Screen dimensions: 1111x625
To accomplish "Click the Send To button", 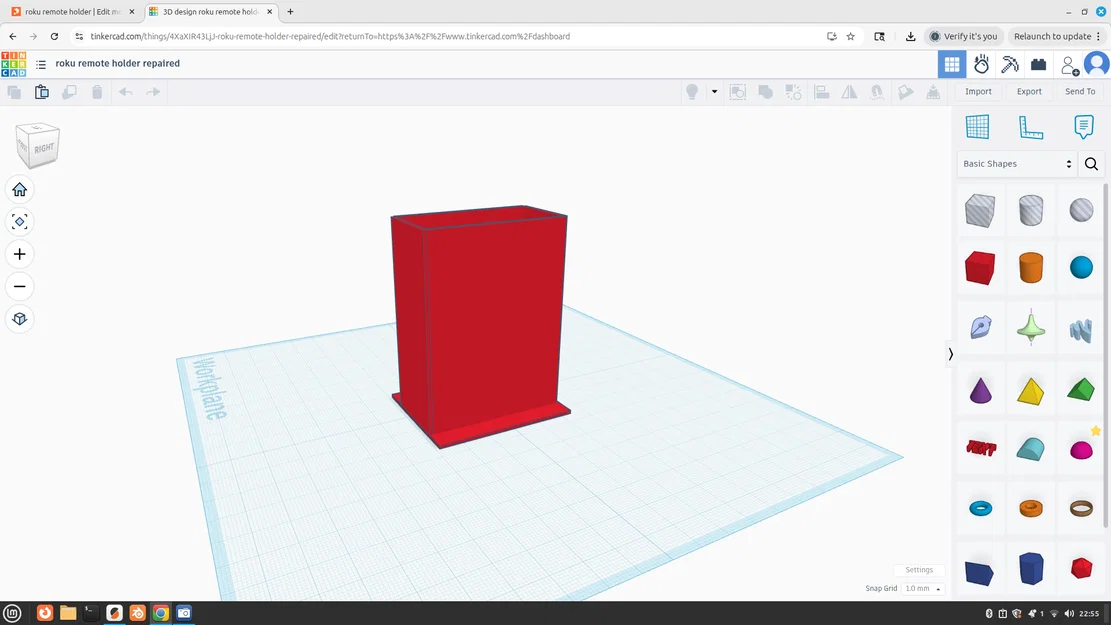I will [1080, 91].
